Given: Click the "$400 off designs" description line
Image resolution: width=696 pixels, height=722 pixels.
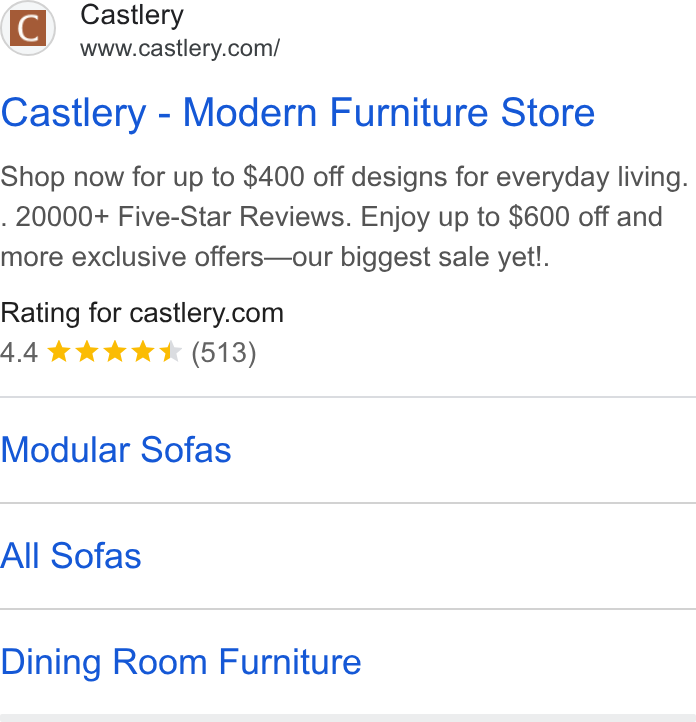Looking at the screenshot, I should pyautogui.click(x=344, y=177).
